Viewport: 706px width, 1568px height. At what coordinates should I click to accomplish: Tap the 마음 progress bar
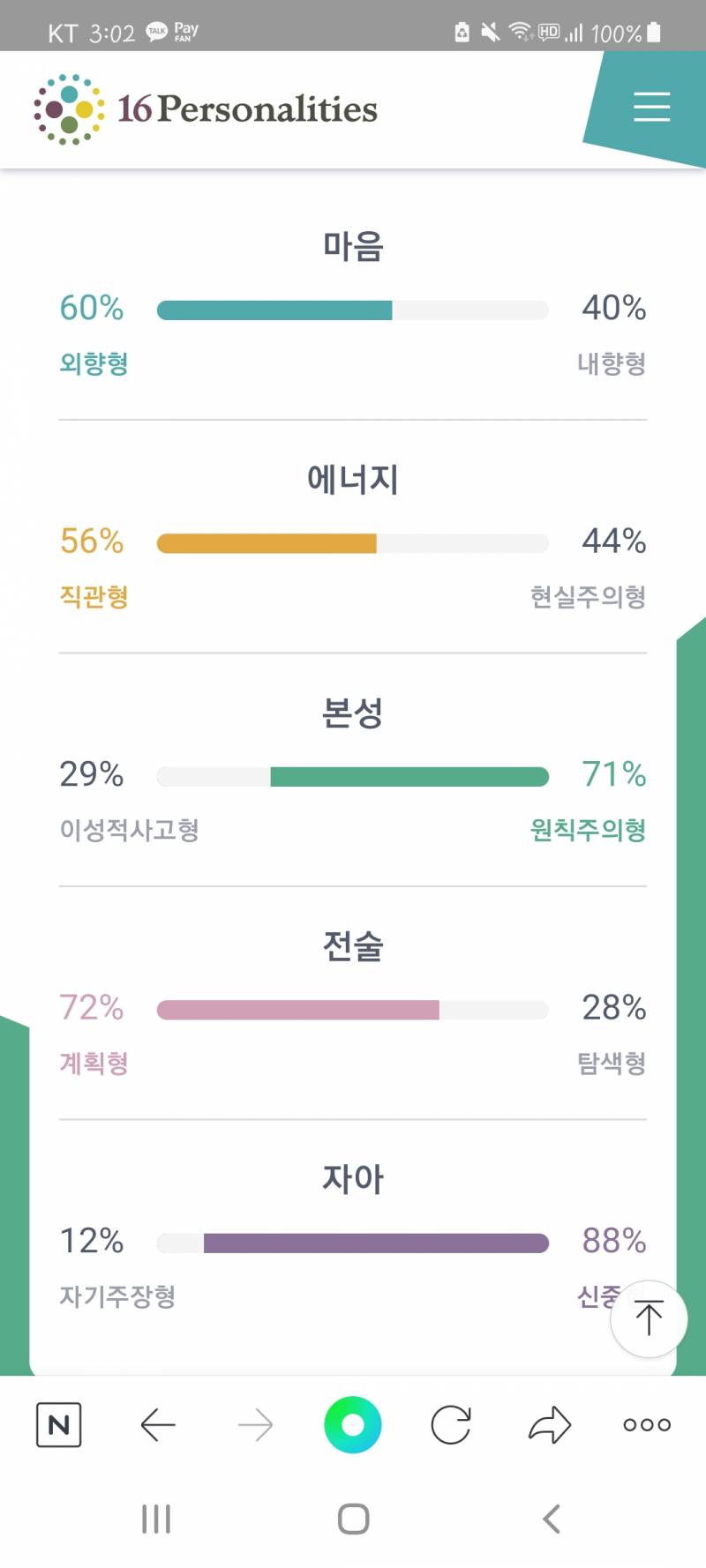(x=353, y=310)
